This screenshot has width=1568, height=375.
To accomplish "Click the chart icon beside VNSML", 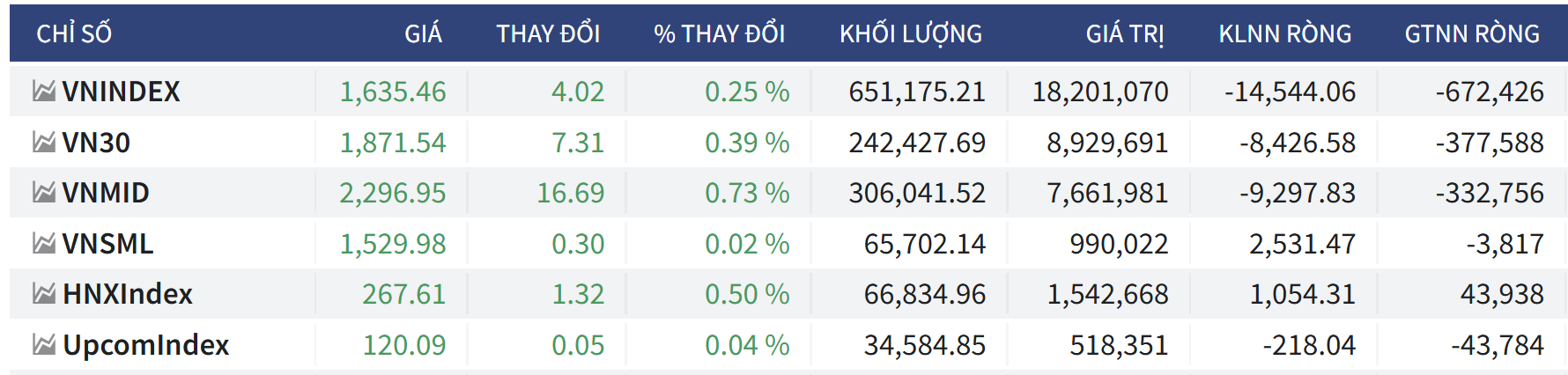I will tap(44, 243).
